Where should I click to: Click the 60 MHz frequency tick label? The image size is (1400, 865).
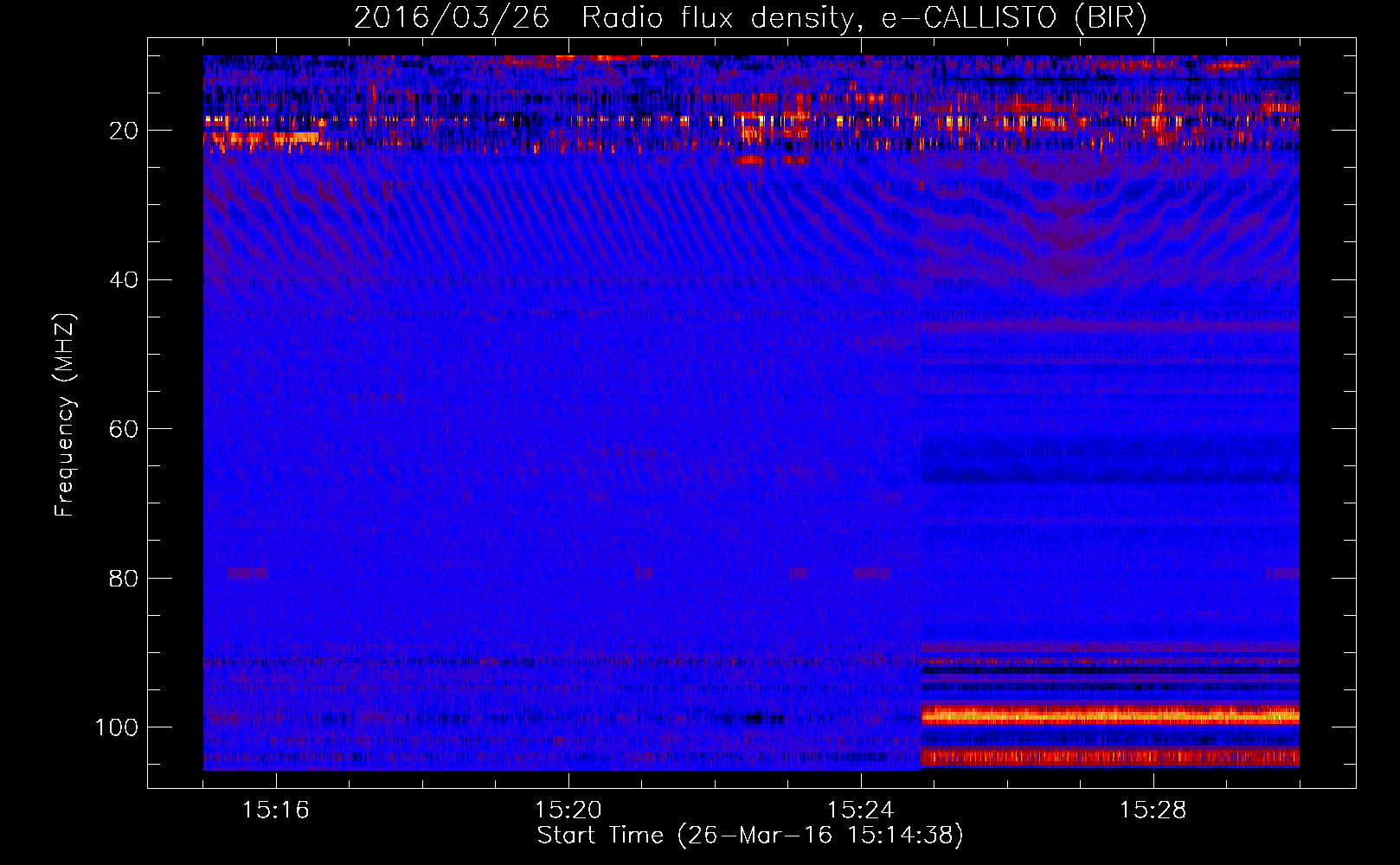pos(124,429)
